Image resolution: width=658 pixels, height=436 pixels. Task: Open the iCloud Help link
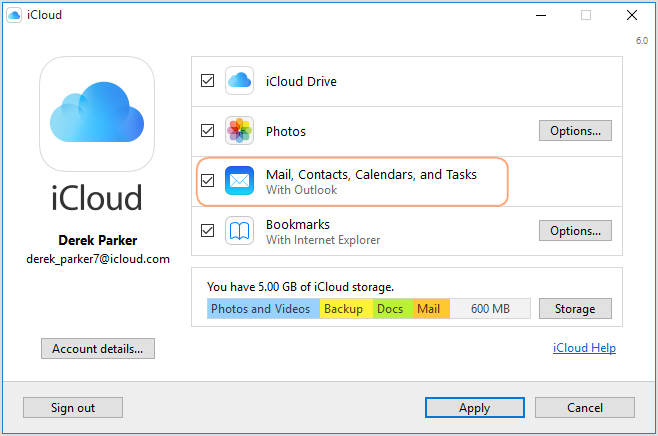click(584, 348)
